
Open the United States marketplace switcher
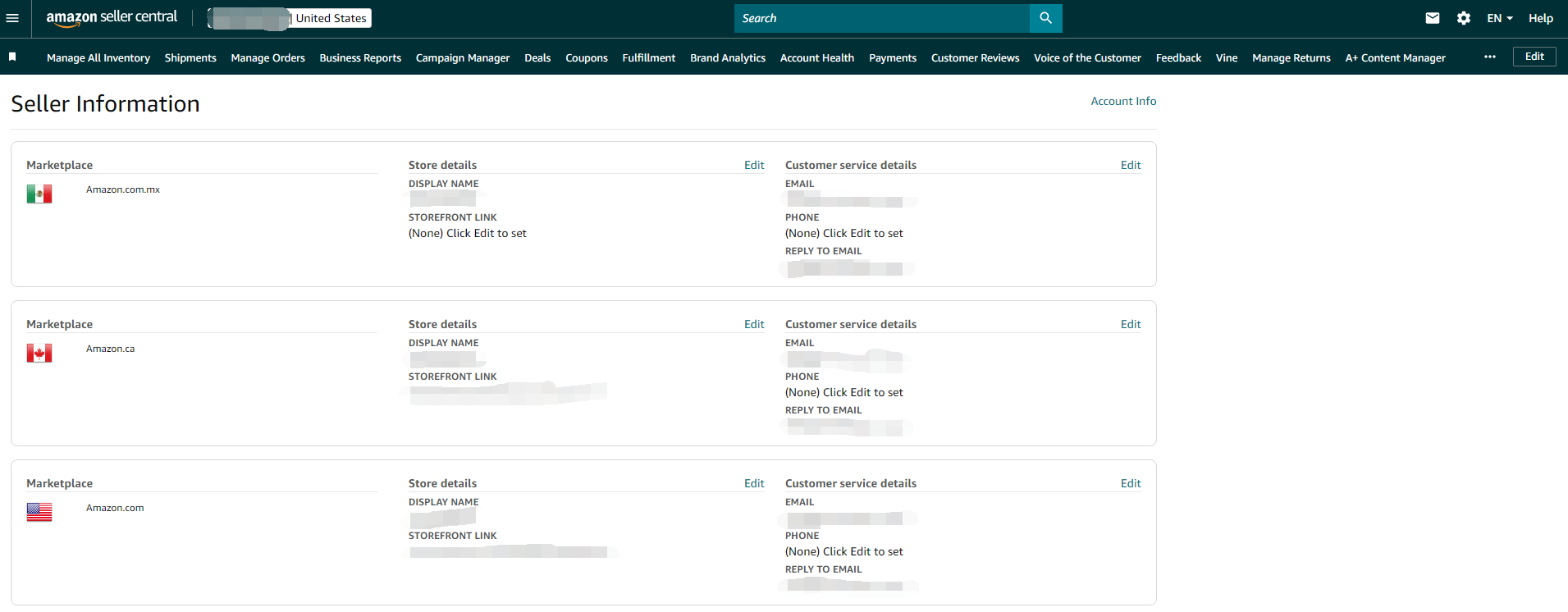point(331,18)
